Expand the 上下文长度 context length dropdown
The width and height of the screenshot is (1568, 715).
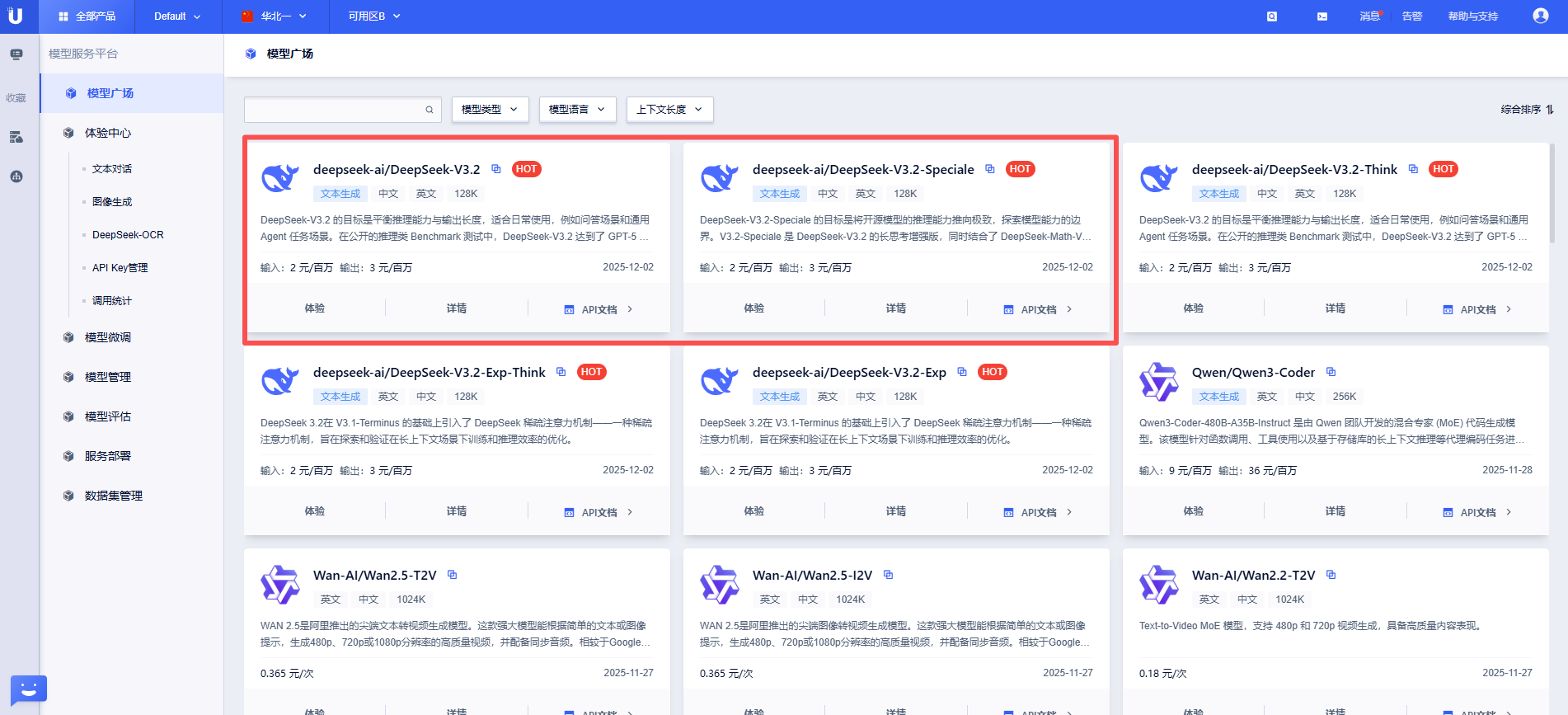[x=669, y=110]
